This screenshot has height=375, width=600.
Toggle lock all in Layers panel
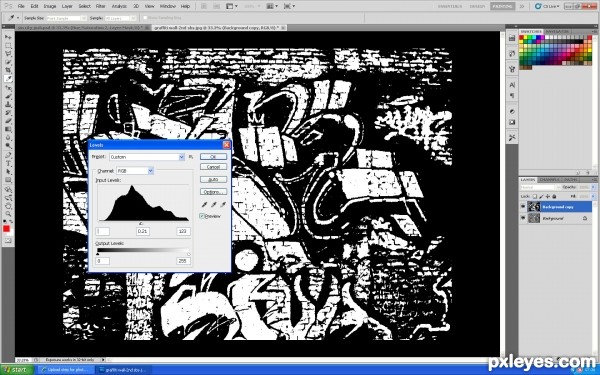point(554,196)
